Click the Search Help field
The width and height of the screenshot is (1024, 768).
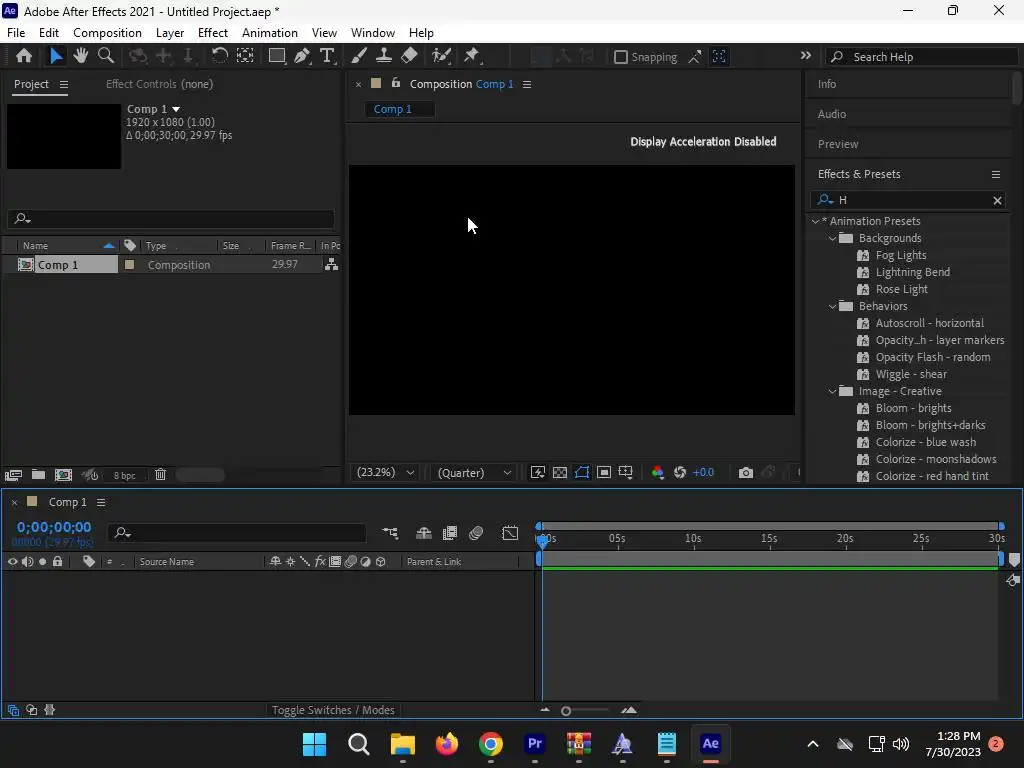coord(921,57)
